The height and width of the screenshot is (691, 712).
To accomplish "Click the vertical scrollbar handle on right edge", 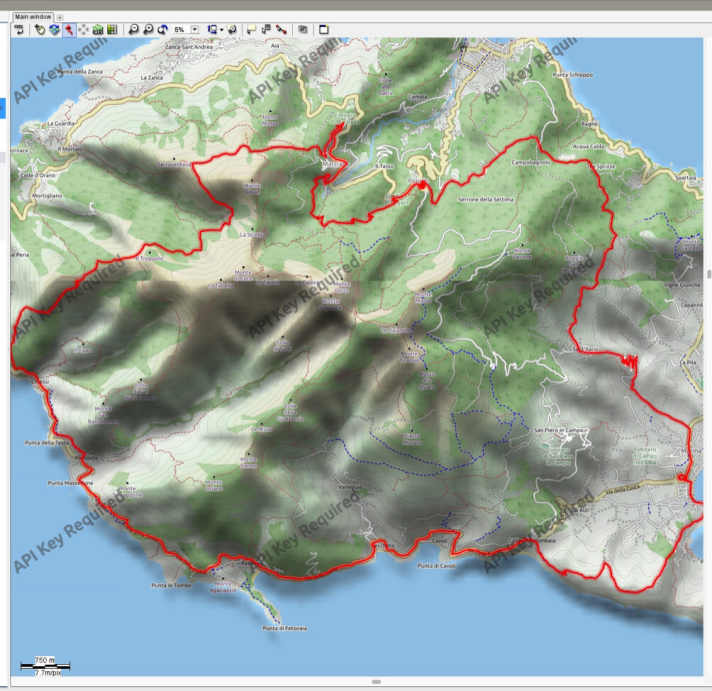I will [x=708, y=273].
